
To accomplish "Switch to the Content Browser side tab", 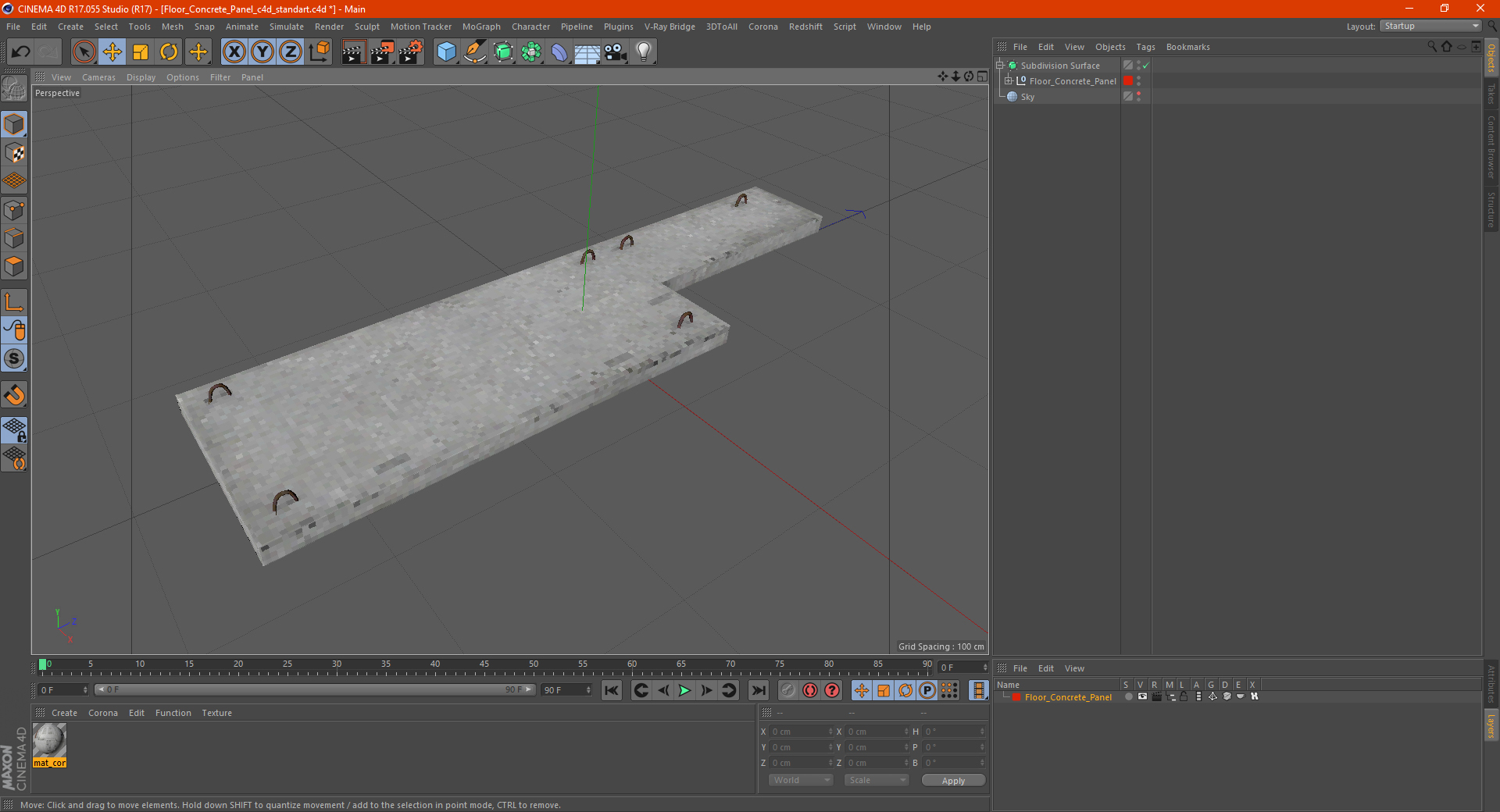I will coord(1491,146).
